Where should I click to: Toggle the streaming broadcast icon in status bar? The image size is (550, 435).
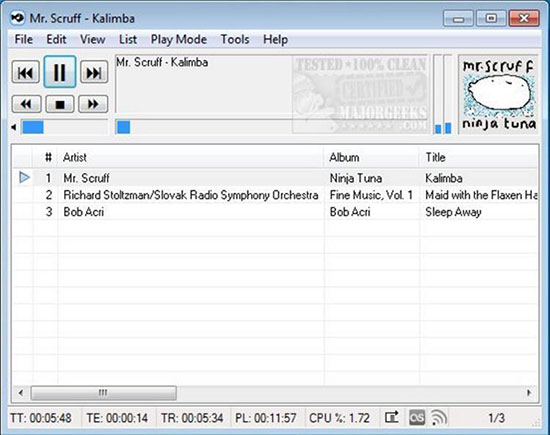439,417
